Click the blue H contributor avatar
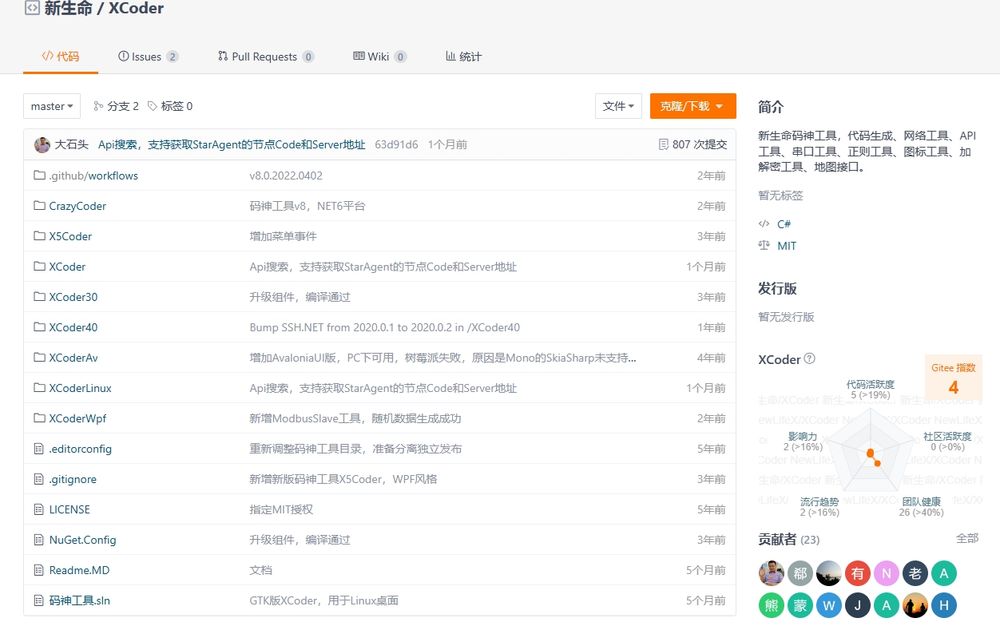Image resolution: width=1000 pixels, height=629 pixels. tap(944, 605)
